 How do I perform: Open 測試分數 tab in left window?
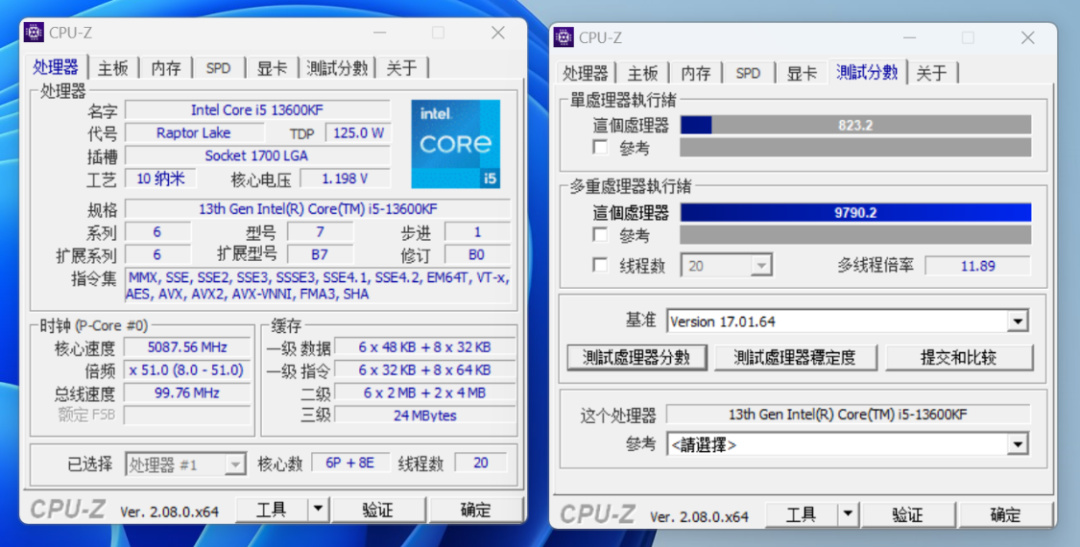tap(337, 68)
